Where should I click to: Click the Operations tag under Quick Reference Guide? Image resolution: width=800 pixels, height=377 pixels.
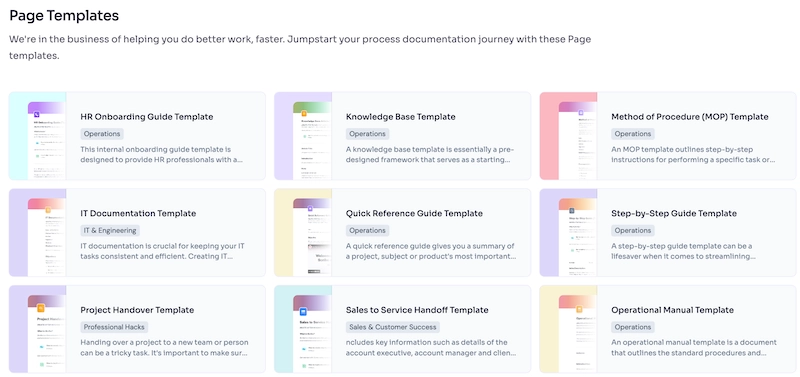pos(367,231)
